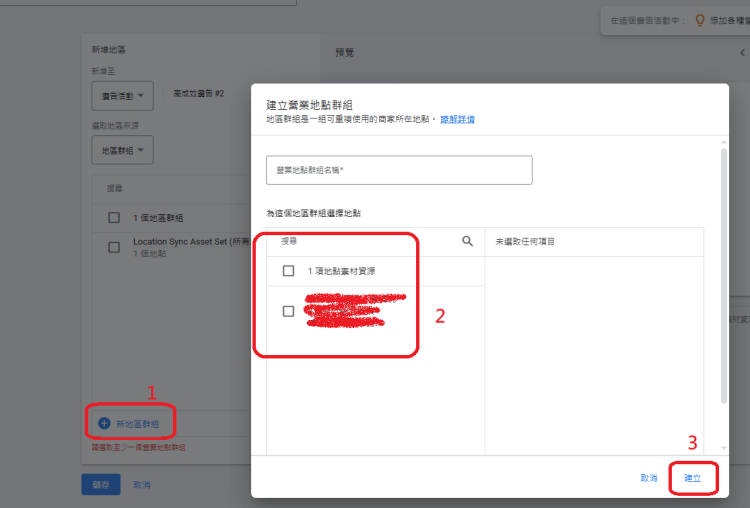Click the Location Sync Asset Set text
Viewport: 750px width, 508px height.
[x=191, y=242]
